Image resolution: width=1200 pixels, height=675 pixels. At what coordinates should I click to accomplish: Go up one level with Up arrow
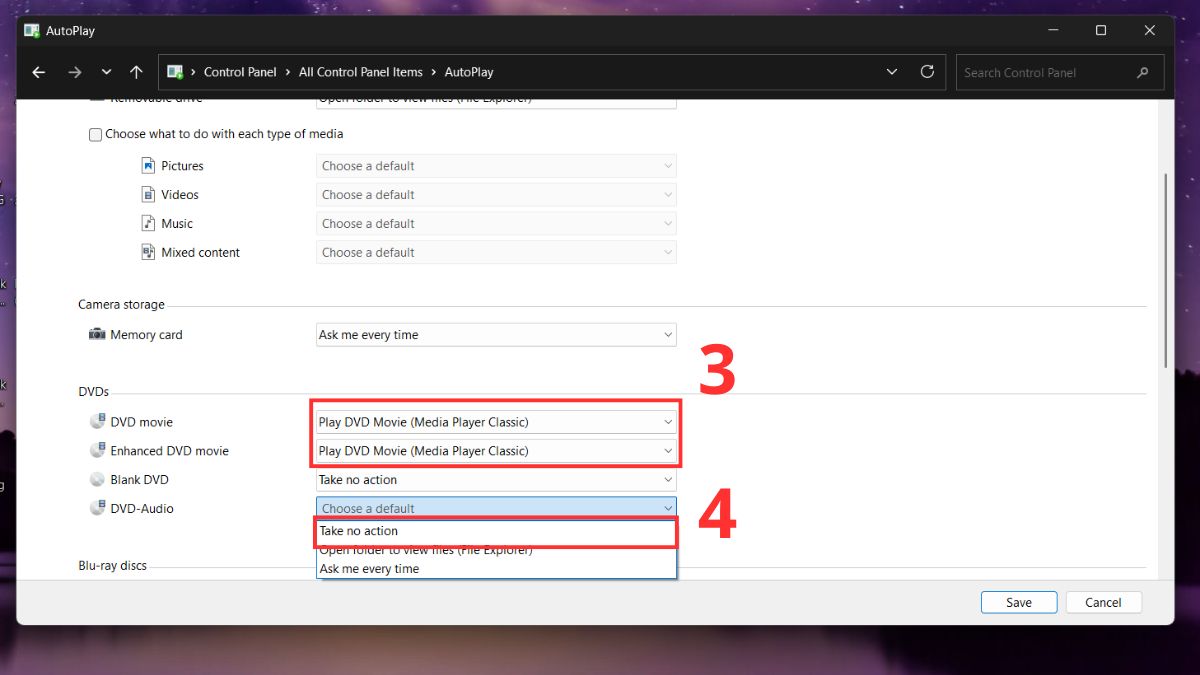tap(137, 72)
